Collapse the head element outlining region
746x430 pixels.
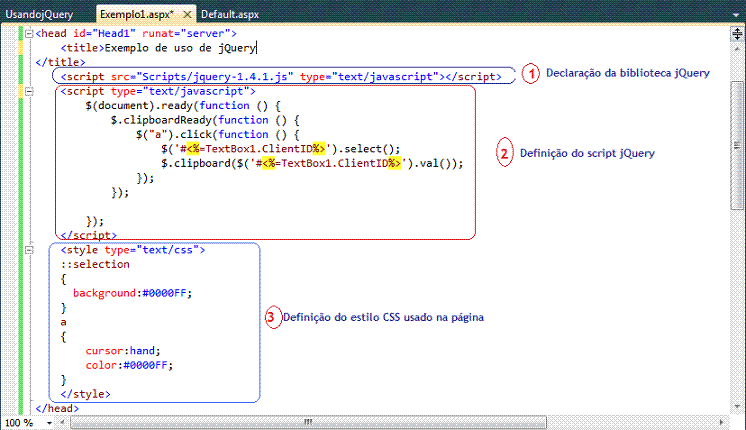coord(29,33)
